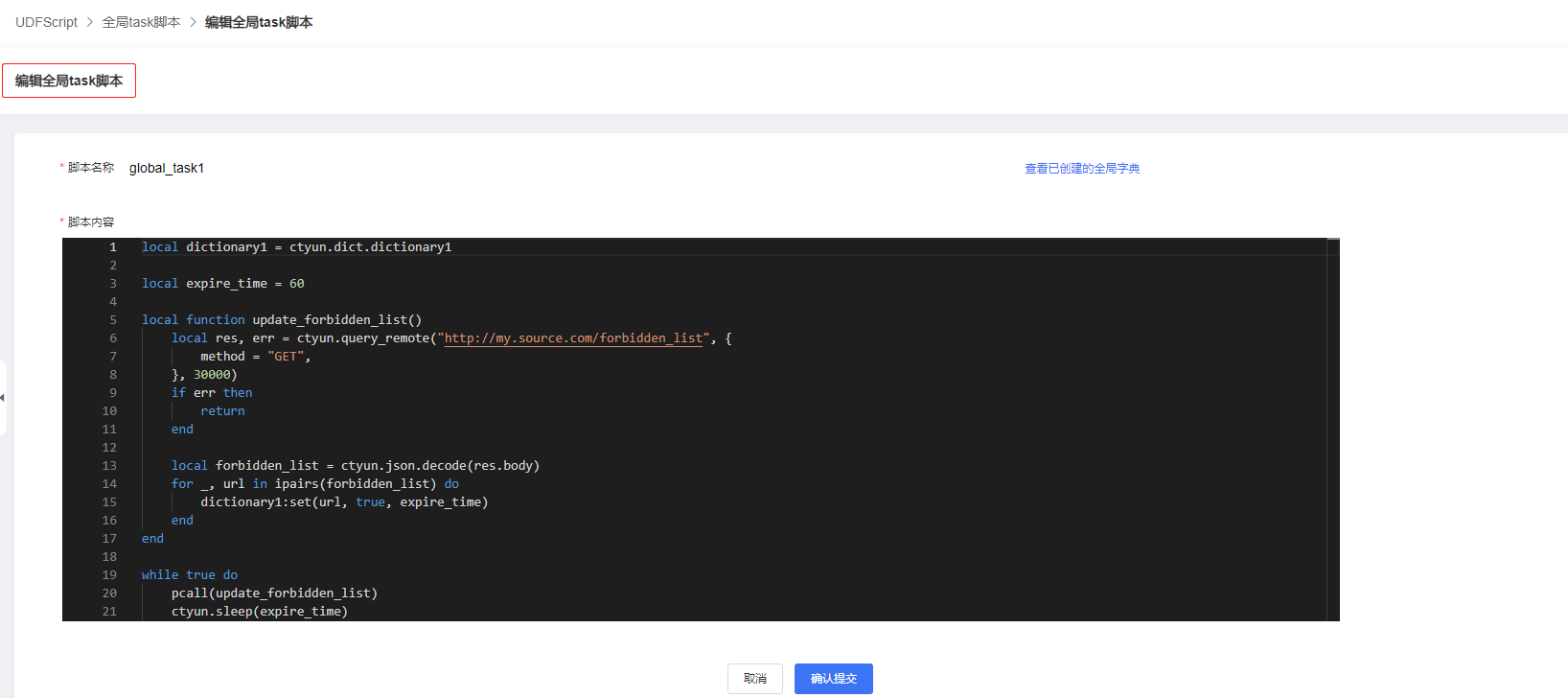Click the dictionary1:set(url, true, expire_time) line
This screenshot has width=1568, height=698.
344,501
